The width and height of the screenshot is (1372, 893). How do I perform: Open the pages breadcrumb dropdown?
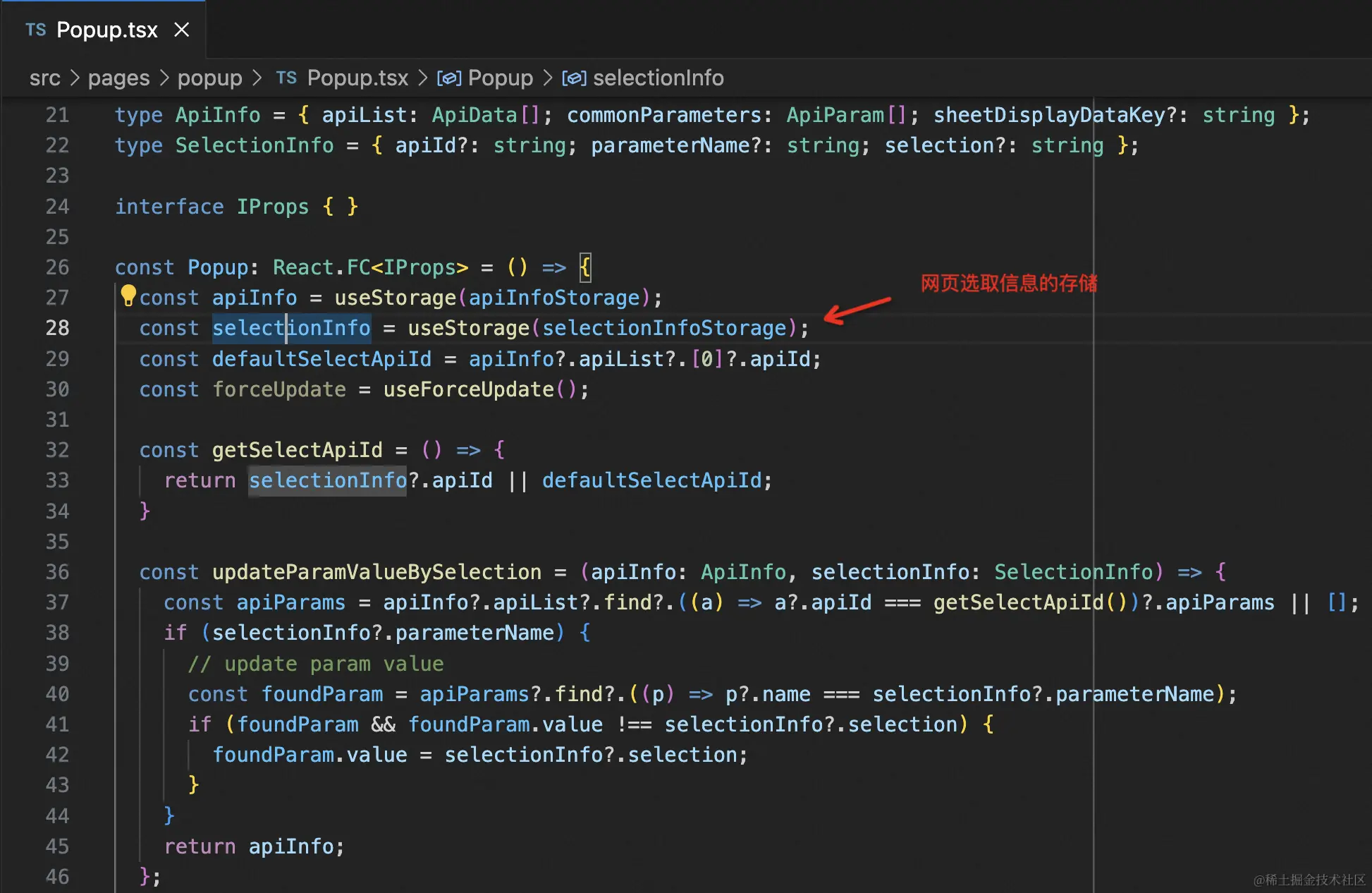coord(118,78)
